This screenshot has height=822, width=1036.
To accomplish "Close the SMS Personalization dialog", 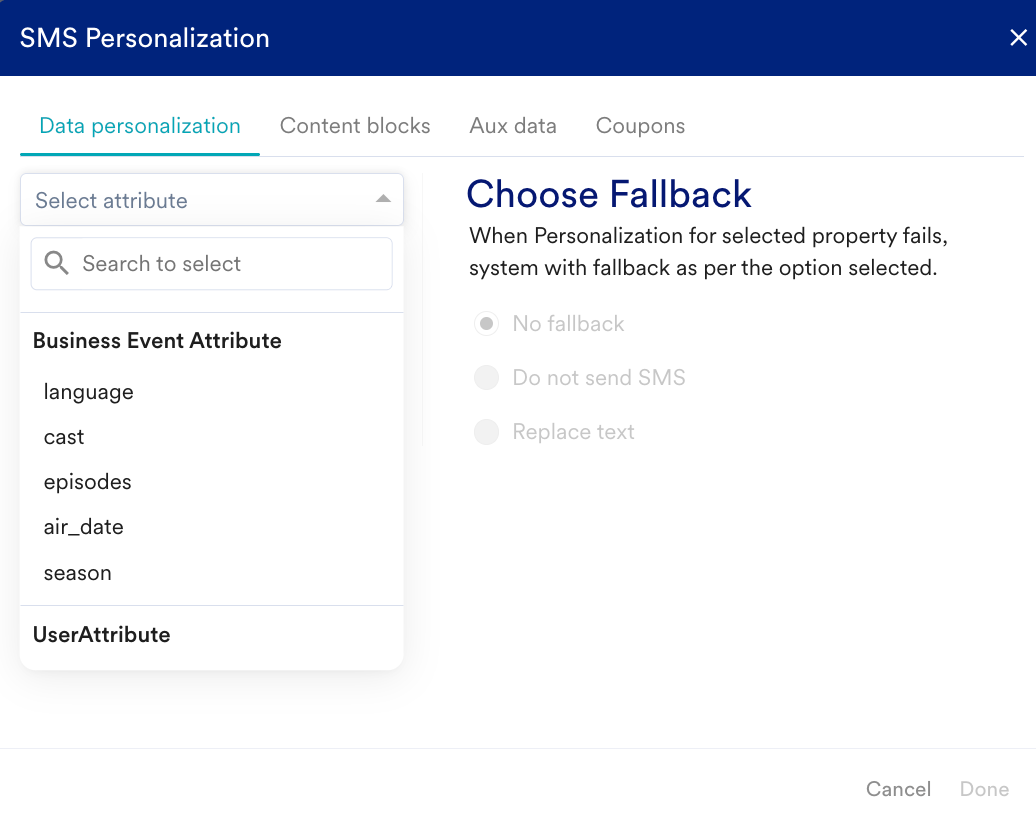I will tap(1018, 38).
